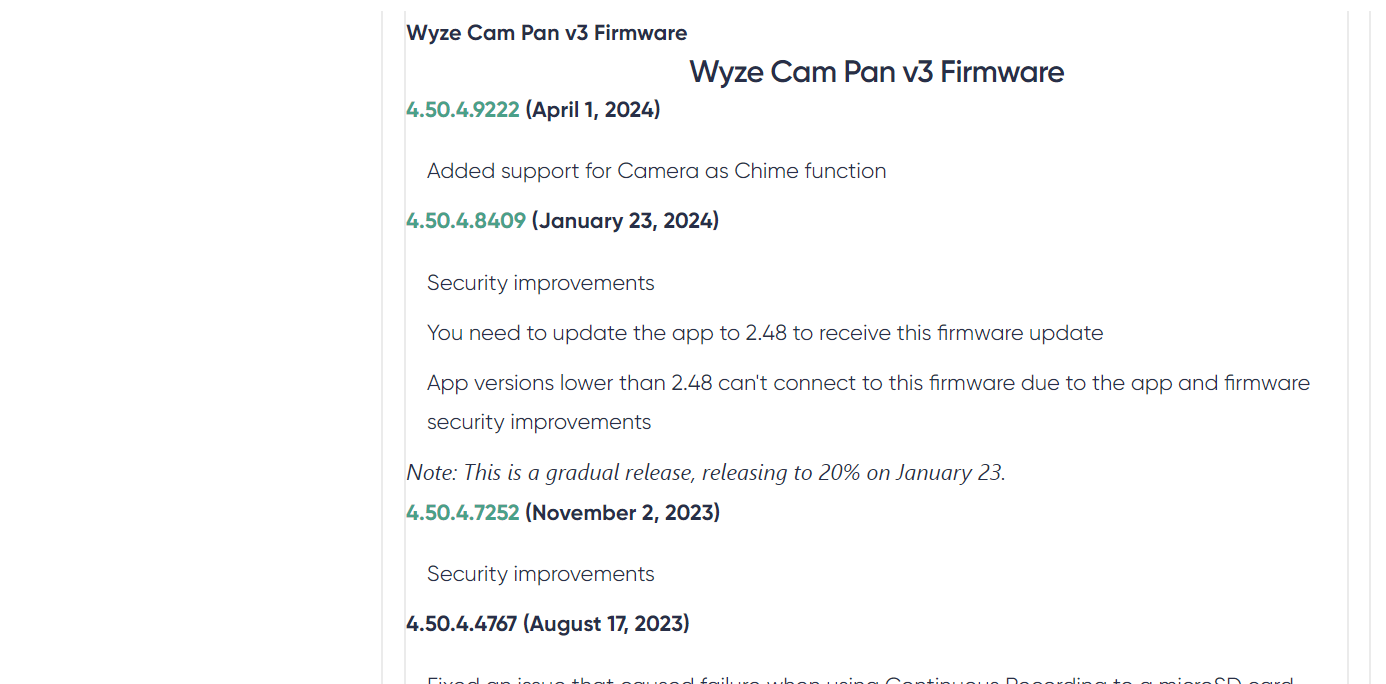Click the 'App versions lower than 2.48' paragraph

(868, 402)
